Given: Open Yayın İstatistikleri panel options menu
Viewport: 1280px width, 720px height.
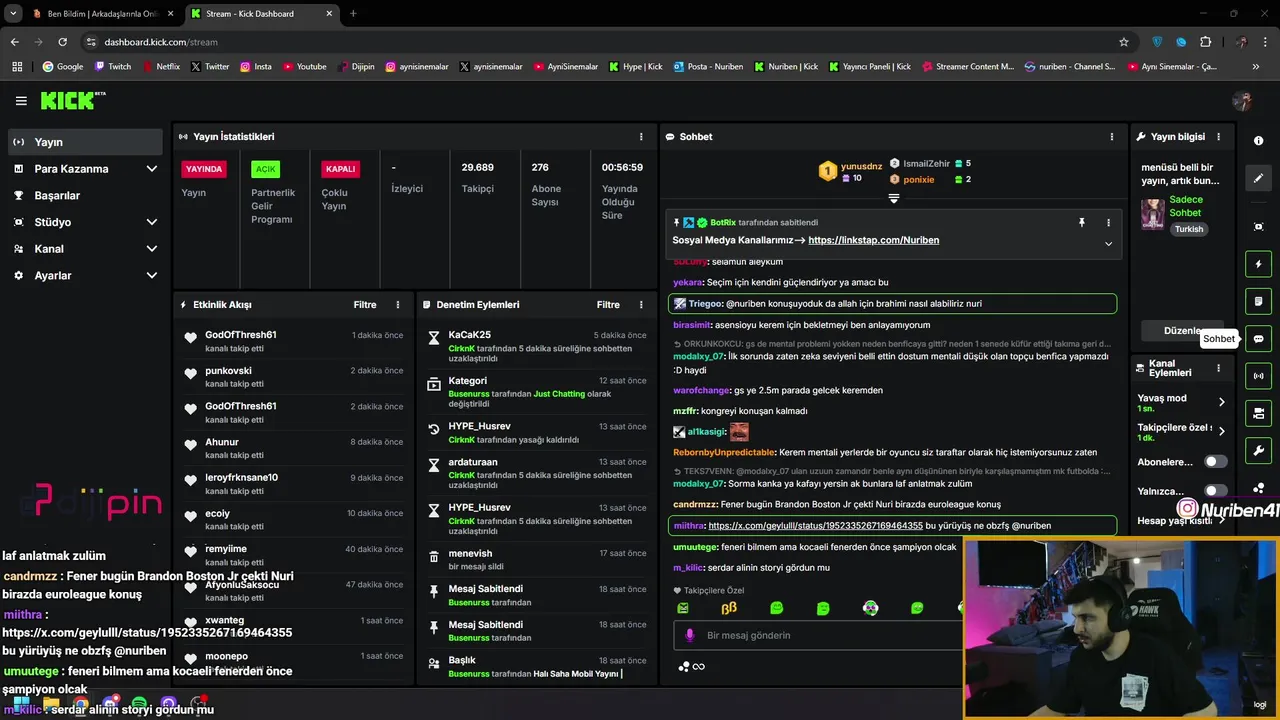Looking at the screenshot, I should click(x=641, y=136).
